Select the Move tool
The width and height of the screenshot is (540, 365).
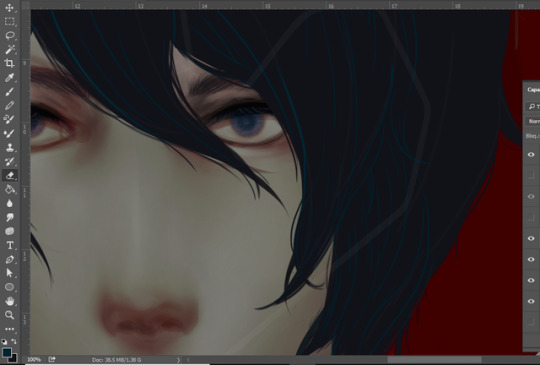click(x=9, y=8)
